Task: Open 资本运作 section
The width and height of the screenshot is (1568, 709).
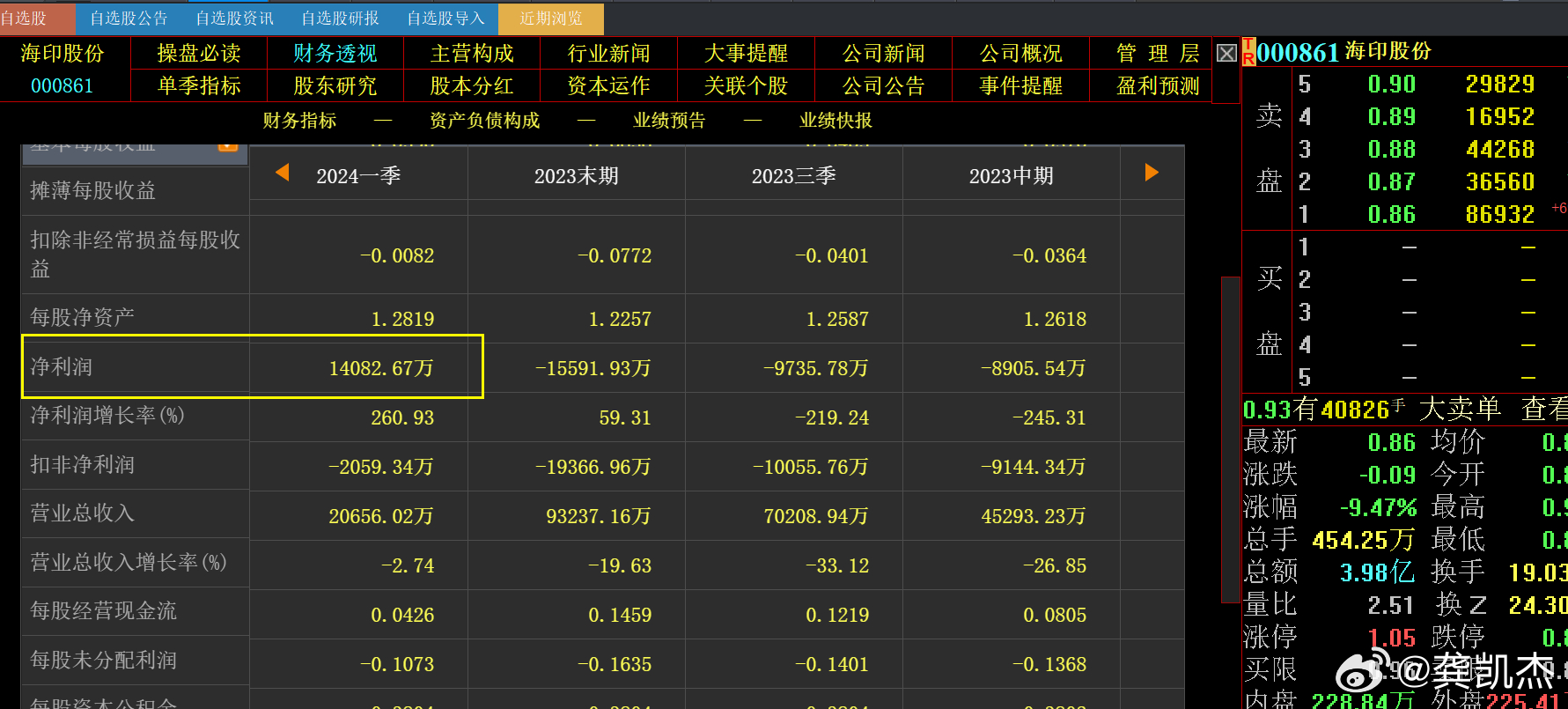Action: [x=608, y=86]
